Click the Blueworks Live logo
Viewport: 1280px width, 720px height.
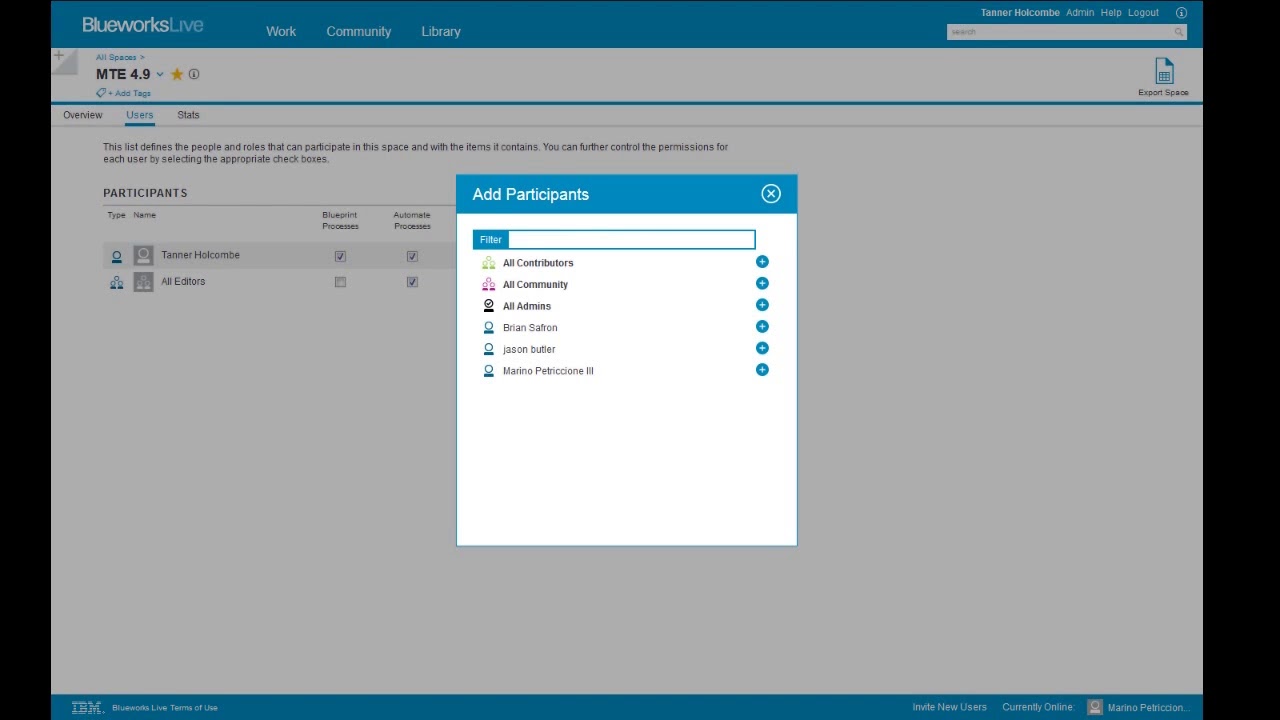tap(143, 25)
